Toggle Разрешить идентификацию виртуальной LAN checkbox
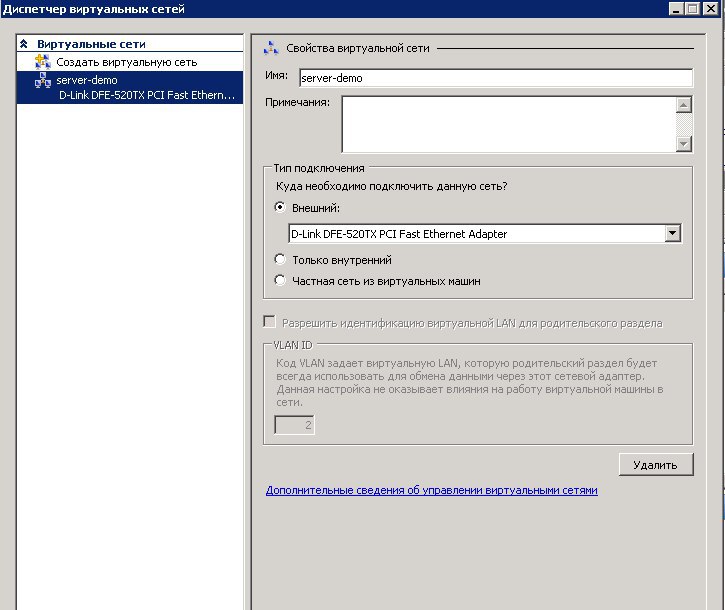This screenshot has height=610, width=725. 269,321
